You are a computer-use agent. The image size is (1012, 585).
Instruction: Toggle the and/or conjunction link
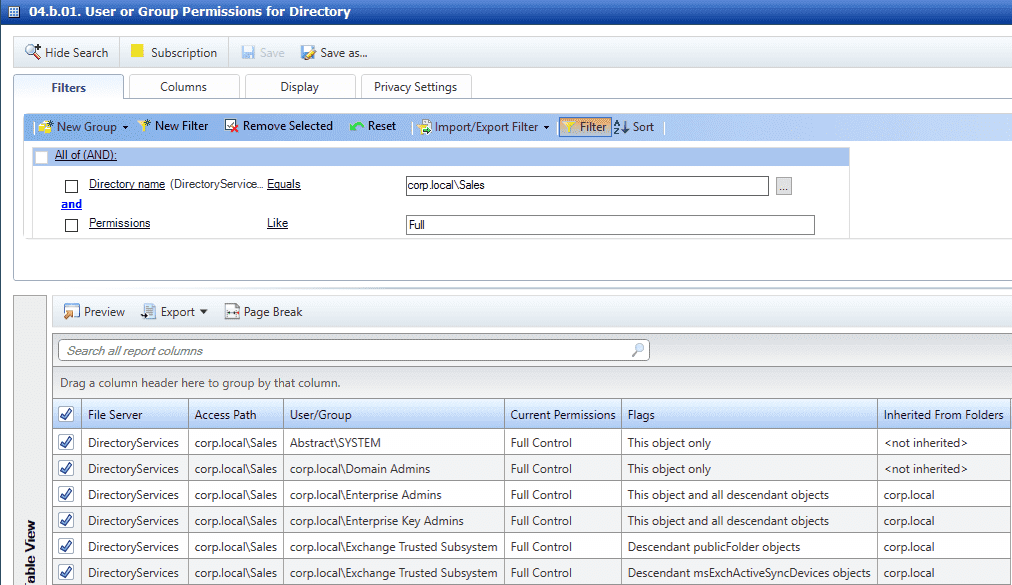click(71, 204)
